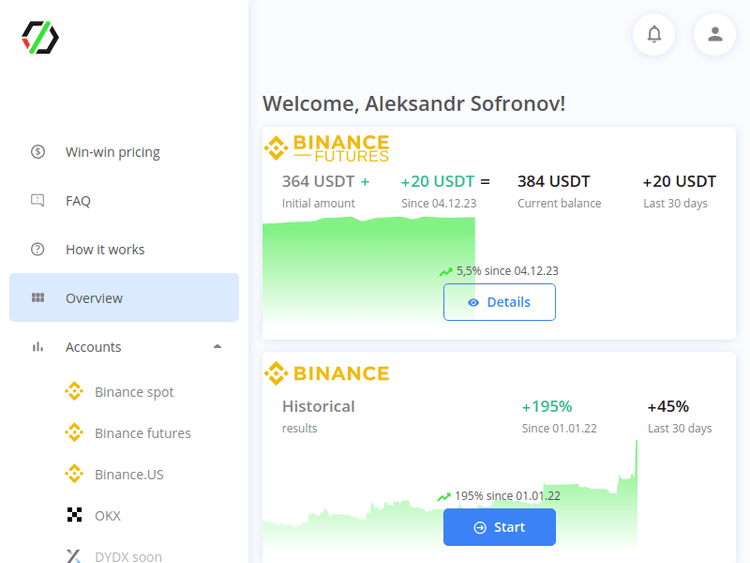Image resolution: width=750 pixels, height=563 pixels.
Task: Select the FAQ menu item
Action: (x=78, y=201)
